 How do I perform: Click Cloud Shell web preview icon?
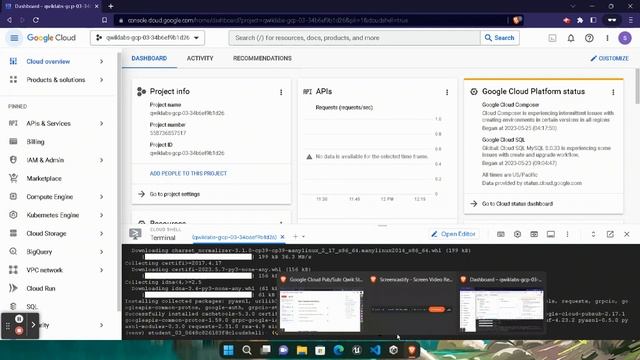[534, 234]
